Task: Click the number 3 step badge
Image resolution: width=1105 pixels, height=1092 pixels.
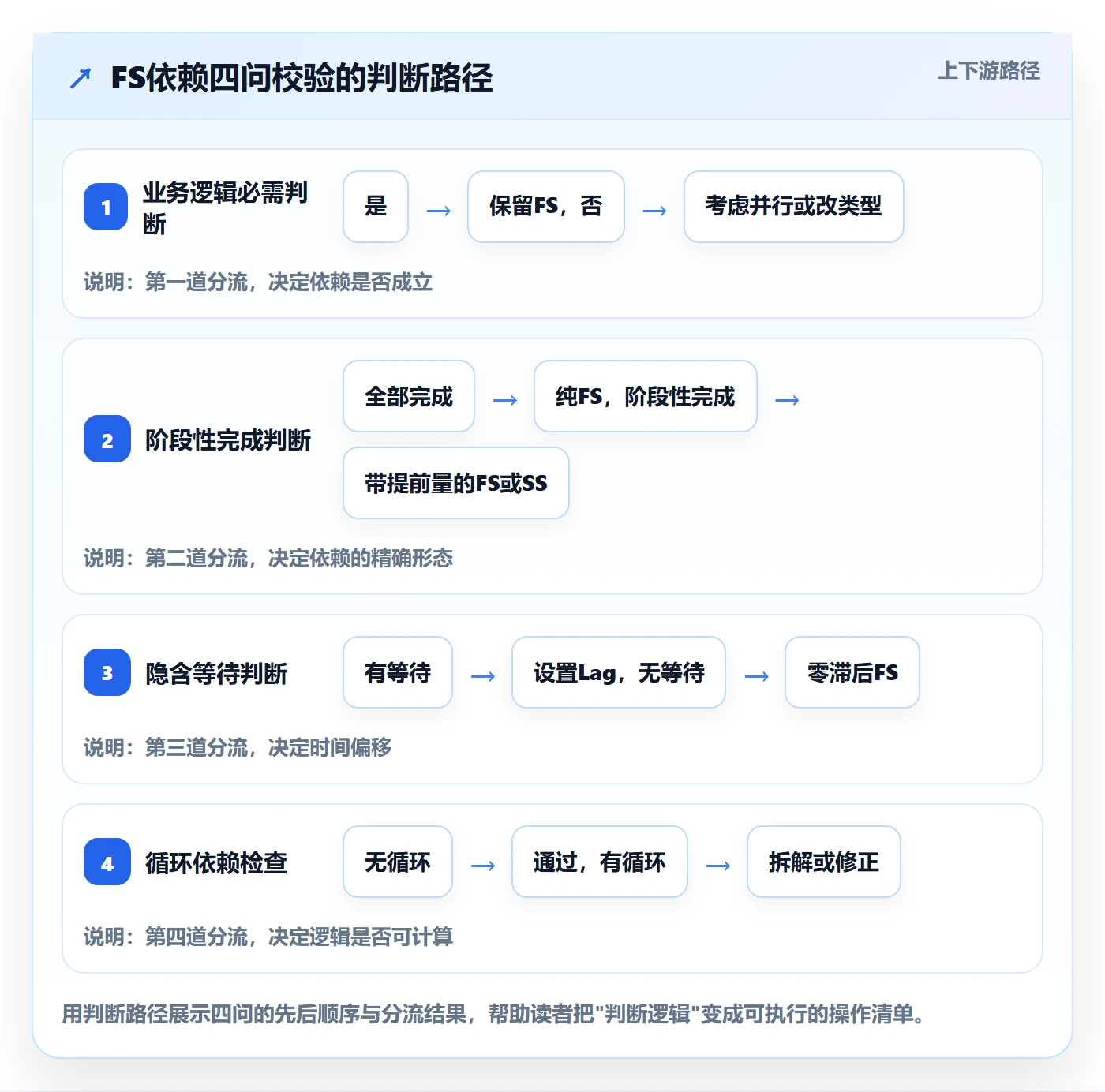Action: [107, 672]
